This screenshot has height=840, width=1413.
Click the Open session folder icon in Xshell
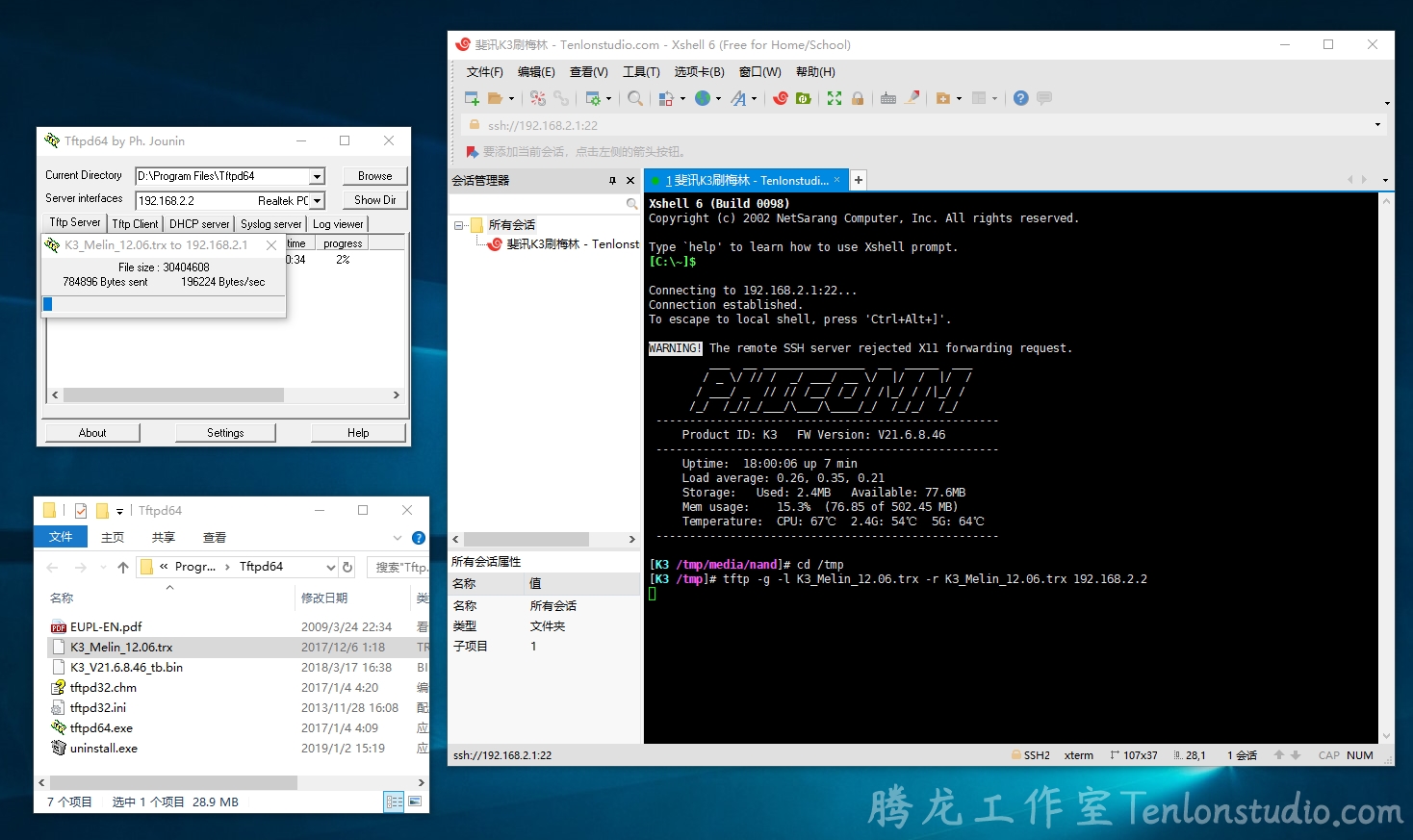tap(495, 98)
